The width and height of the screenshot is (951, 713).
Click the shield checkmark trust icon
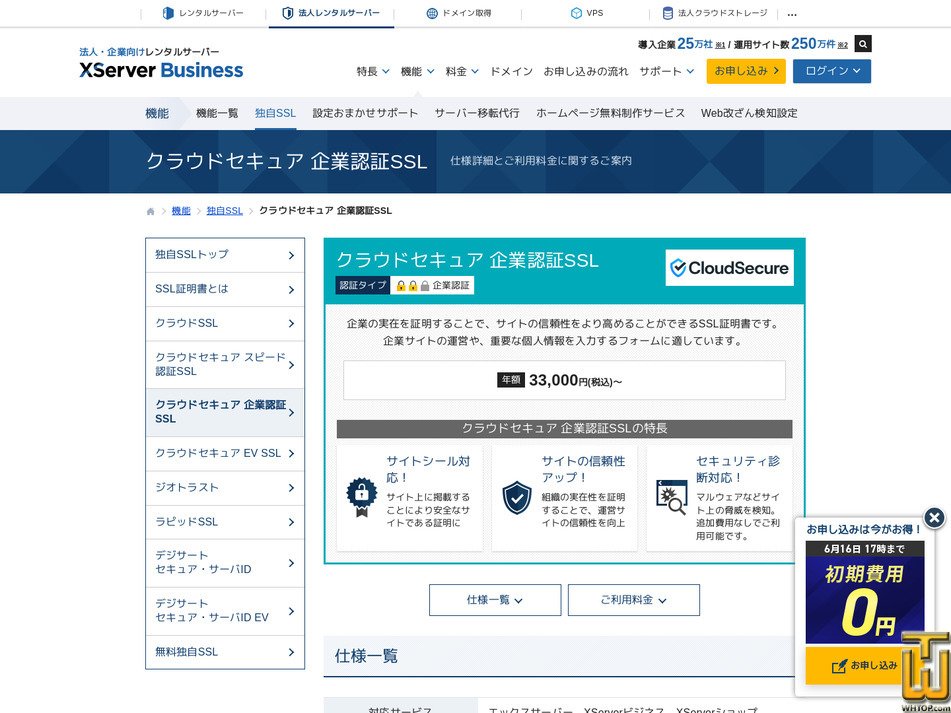point(517,497)
